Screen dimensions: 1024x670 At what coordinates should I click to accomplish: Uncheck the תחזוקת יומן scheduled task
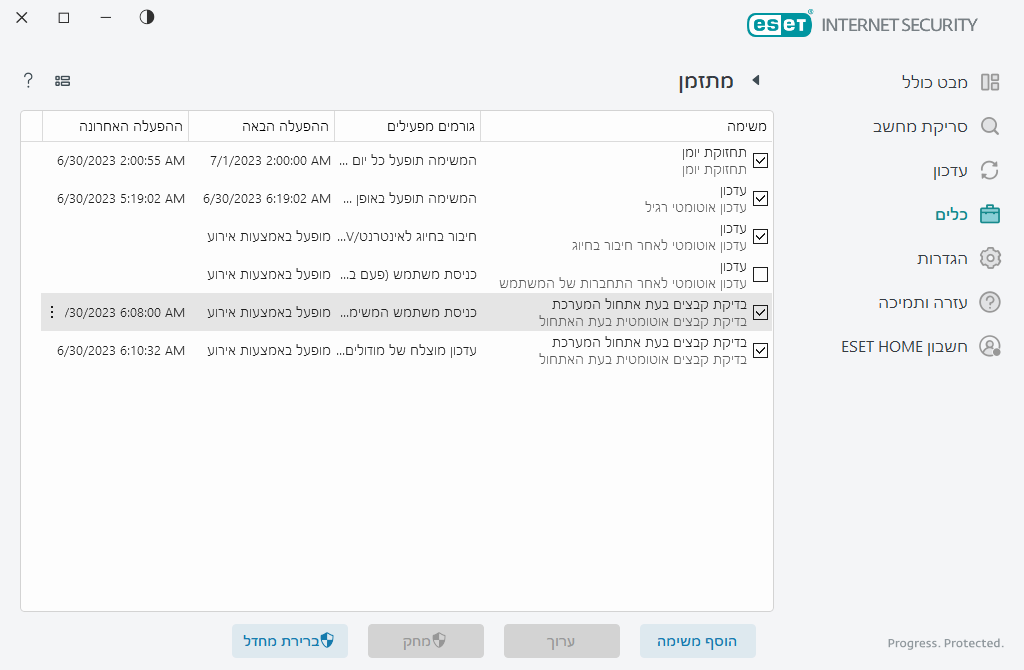pos(760,160)
